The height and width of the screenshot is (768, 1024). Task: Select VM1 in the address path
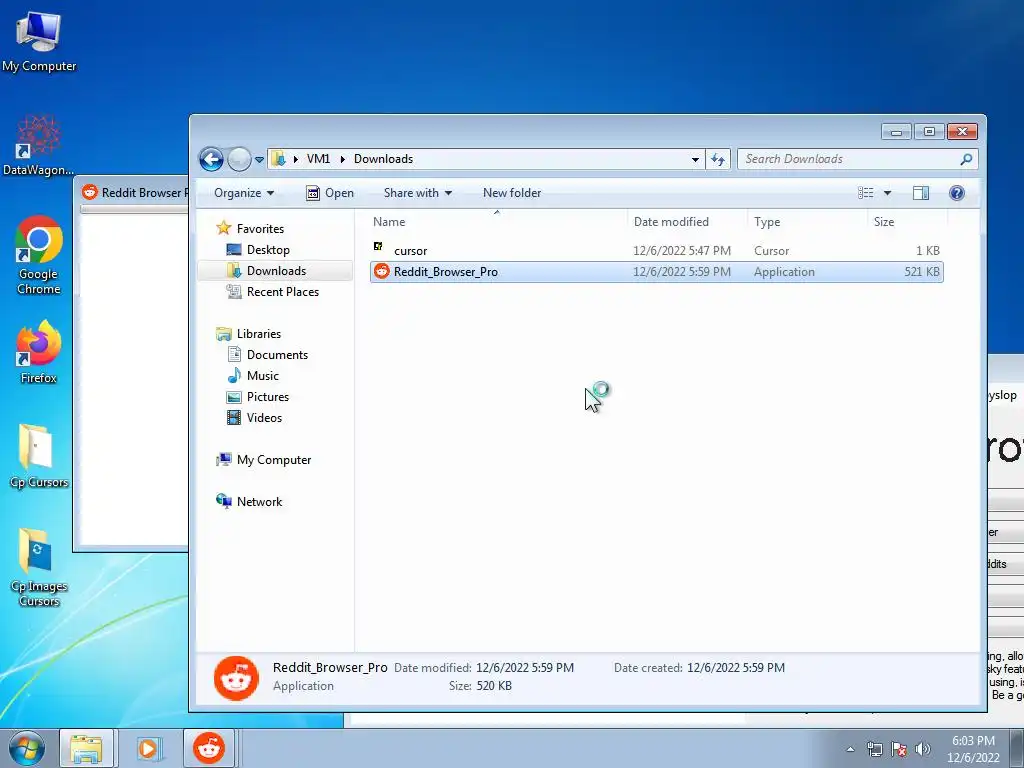(x=318, y=159)
